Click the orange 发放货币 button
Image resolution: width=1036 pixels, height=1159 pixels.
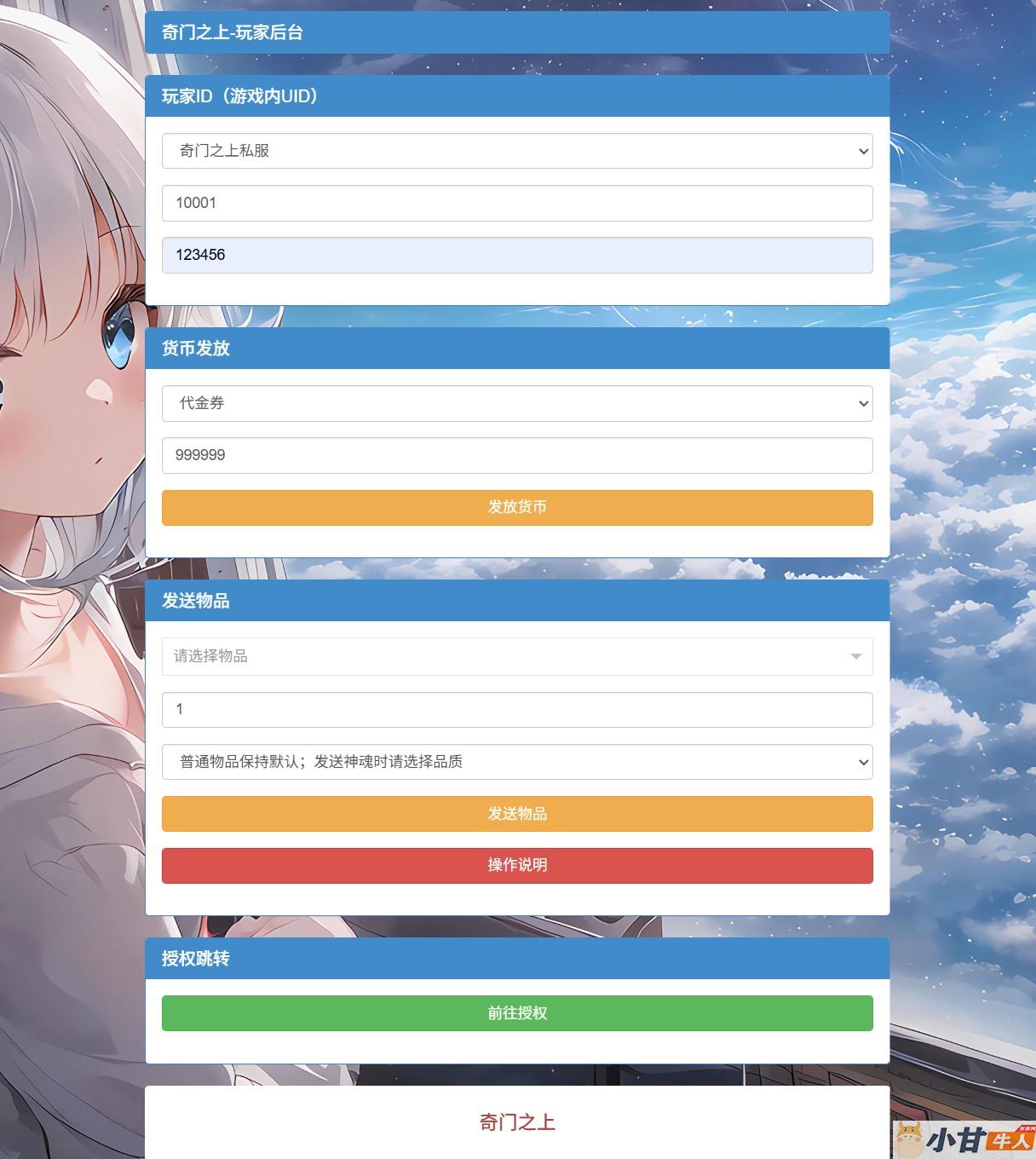point(517,507)
